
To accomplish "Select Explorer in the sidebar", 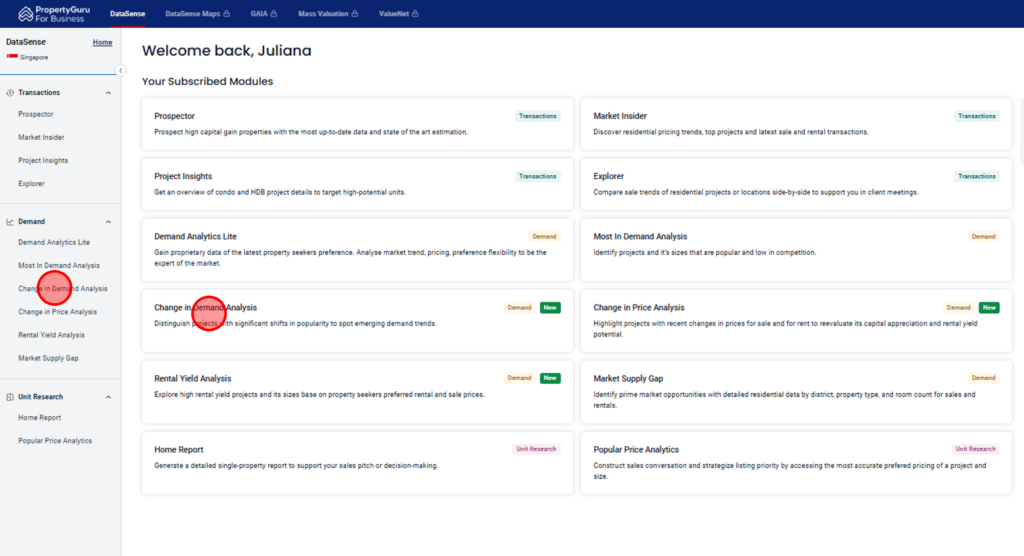I will point(31,184).
